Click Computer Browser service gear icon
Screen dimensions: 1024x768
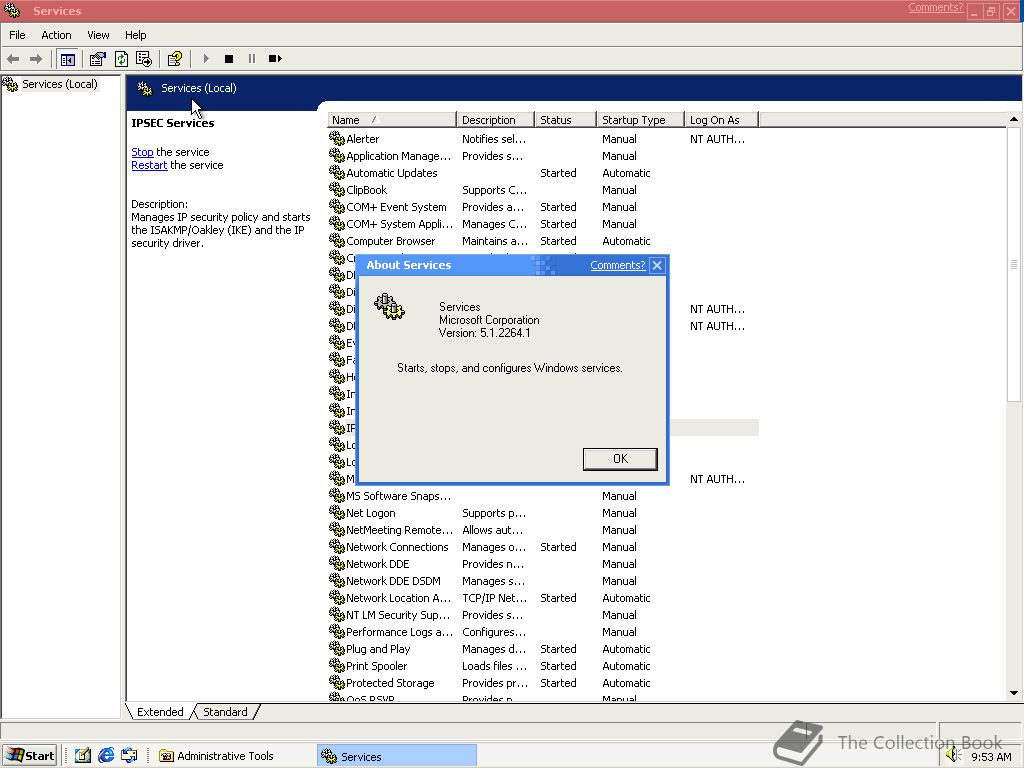[x=336, y=240]
